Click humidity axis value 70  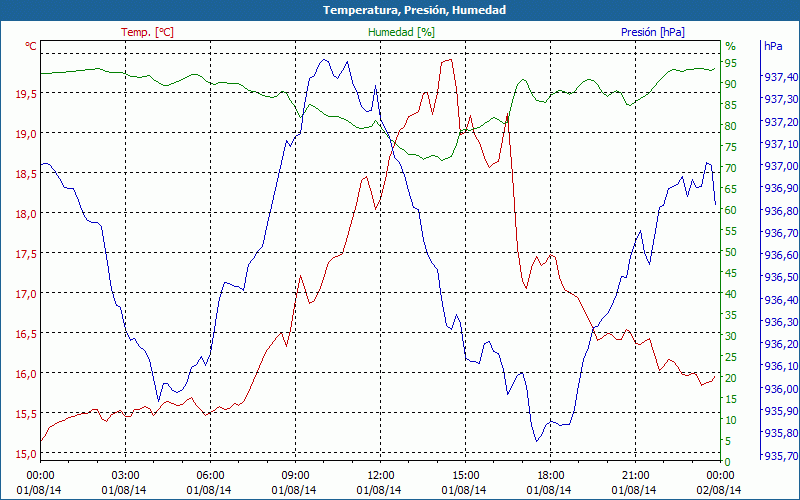pyautogui.click(x=731, y=168)
